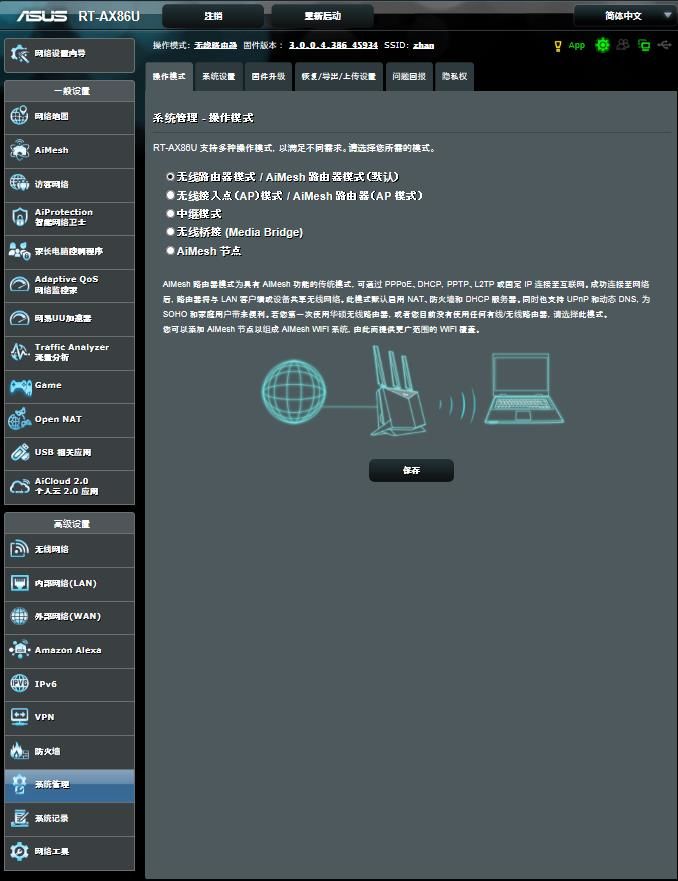Click the 注销 logout button
Viewport: 678px width, 881px height.
pyautogui.click(x=213, y=16)
